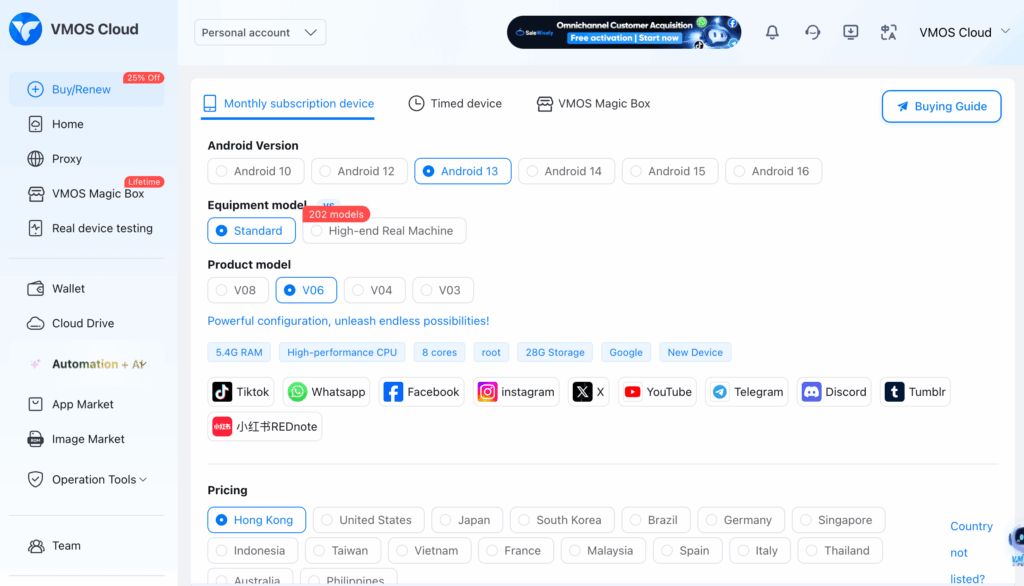
Task: Open Automation + AI menu item
Action: tap(88, 364)
